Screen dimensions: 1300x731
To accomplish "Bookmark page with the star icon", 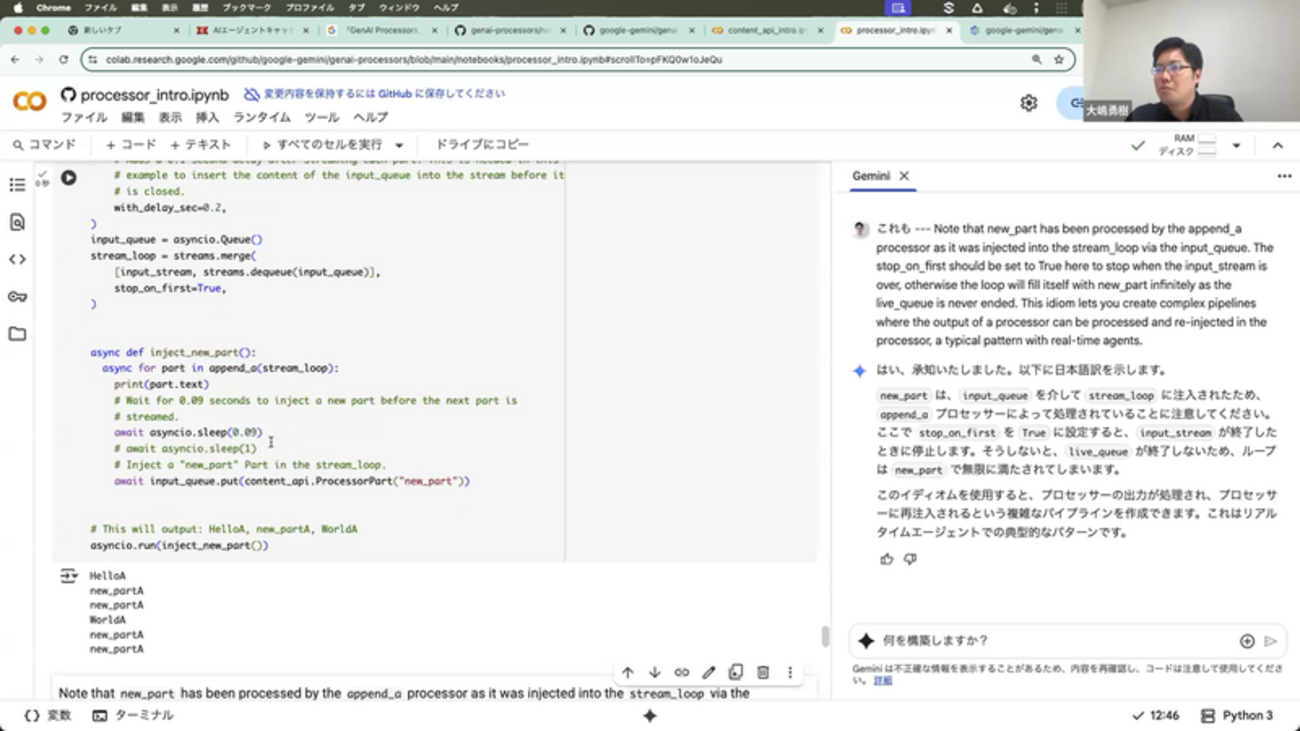I will (x=1059, y=60).
